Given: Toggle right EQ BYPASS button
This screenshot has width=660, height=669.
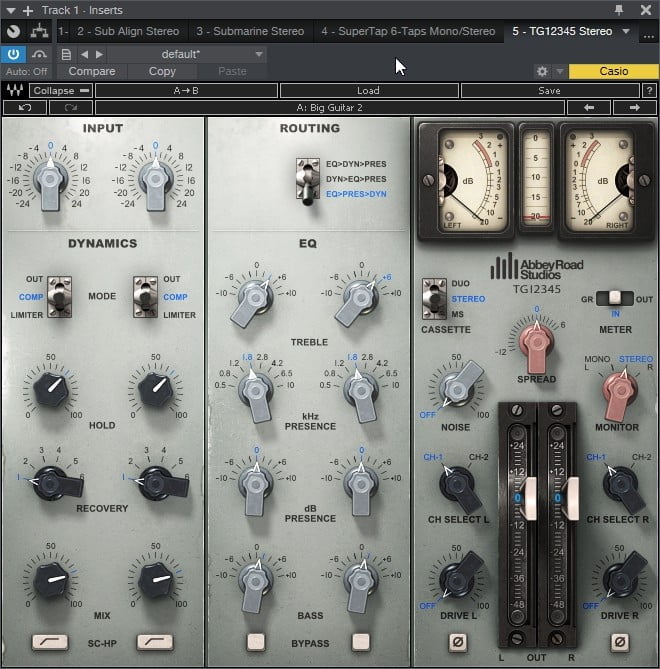Looking at the screenshot, I should click(x=361, y=642).
